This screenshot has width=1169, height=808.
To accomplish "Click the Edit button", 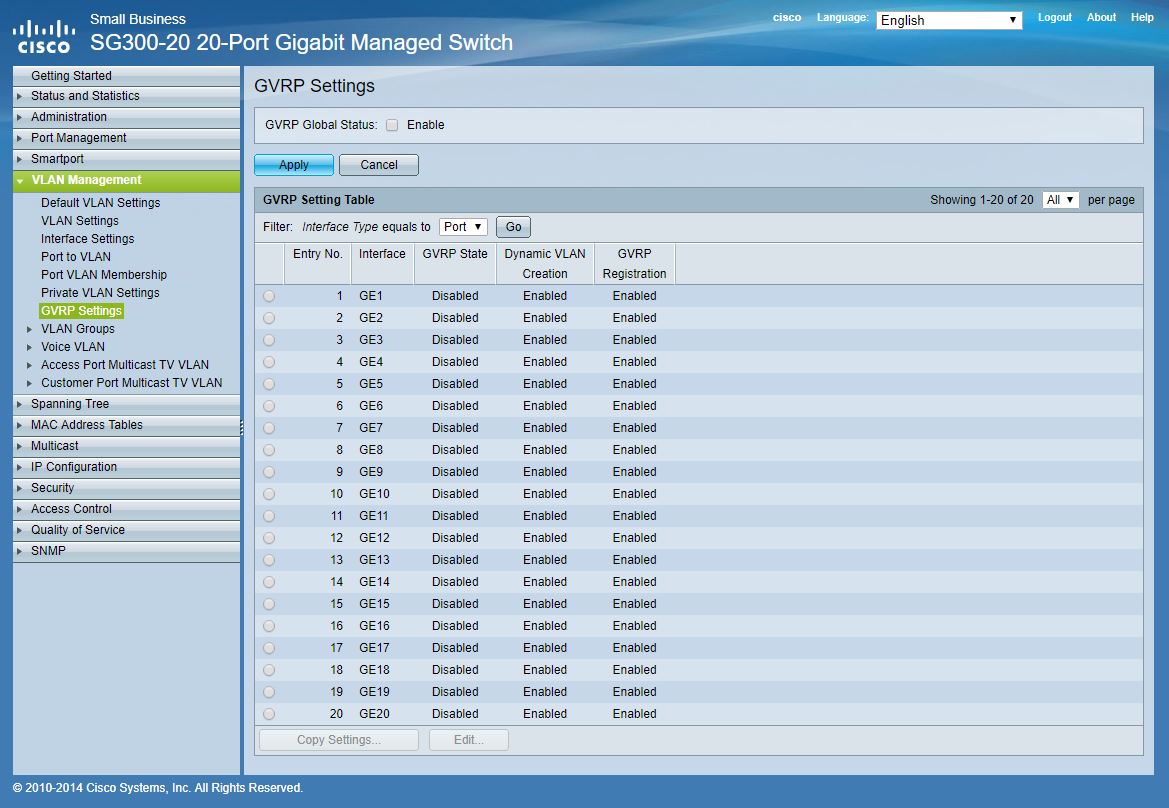I will pos(469,740).
